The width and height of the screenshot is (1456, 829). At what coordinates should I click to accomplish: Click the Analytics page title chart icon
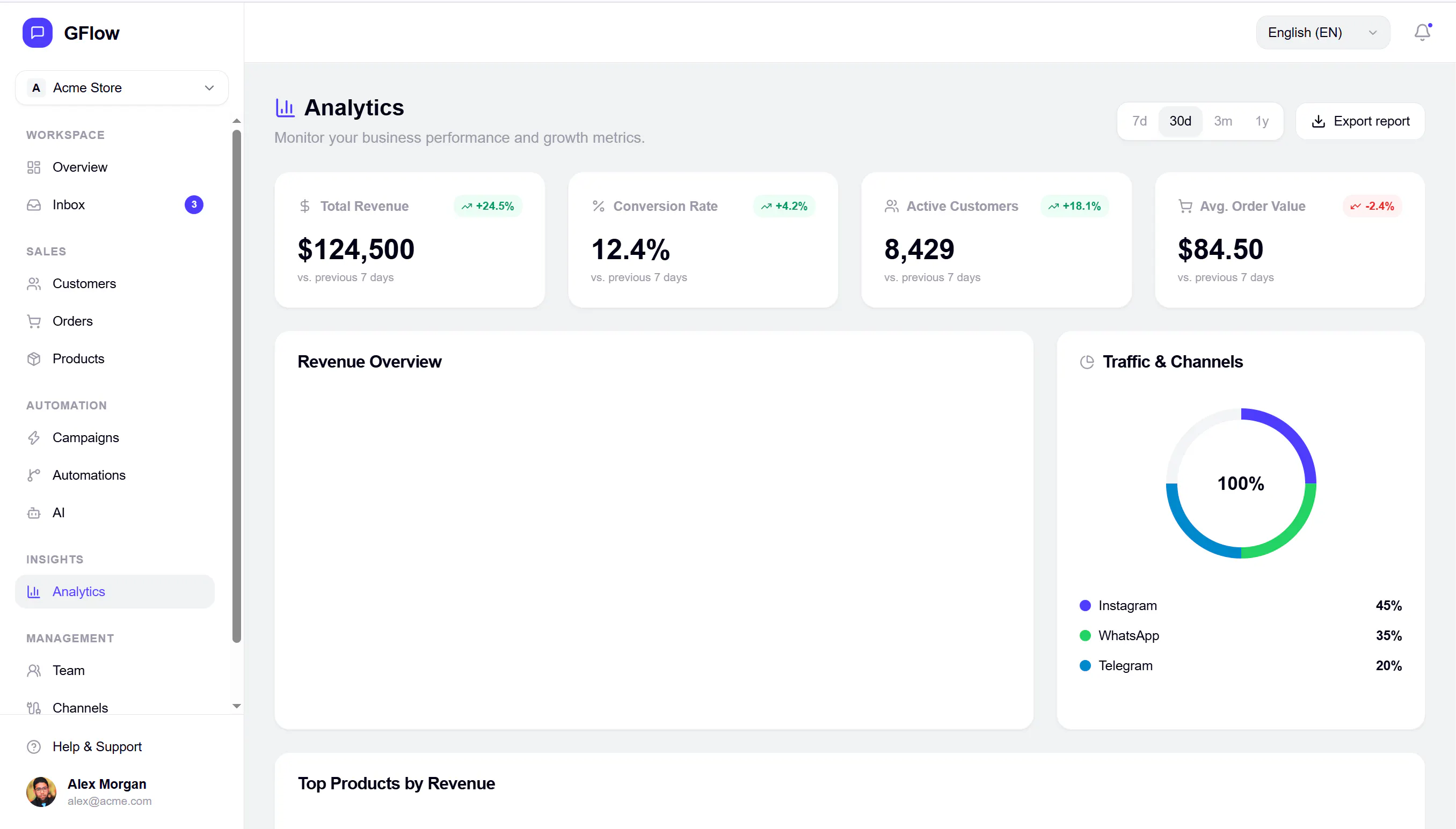click(x=285, y=108)
